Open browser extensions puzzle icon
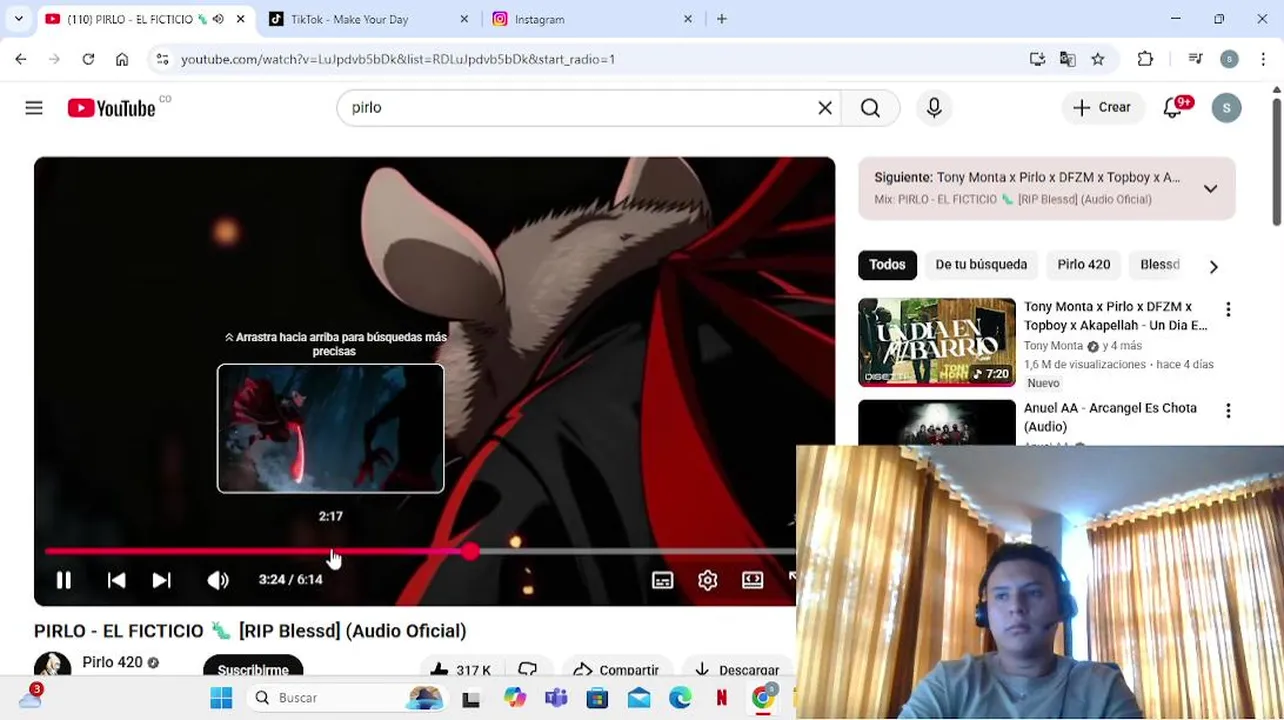Viewport: 1284px width, 720px height. tap(1146, 60)
